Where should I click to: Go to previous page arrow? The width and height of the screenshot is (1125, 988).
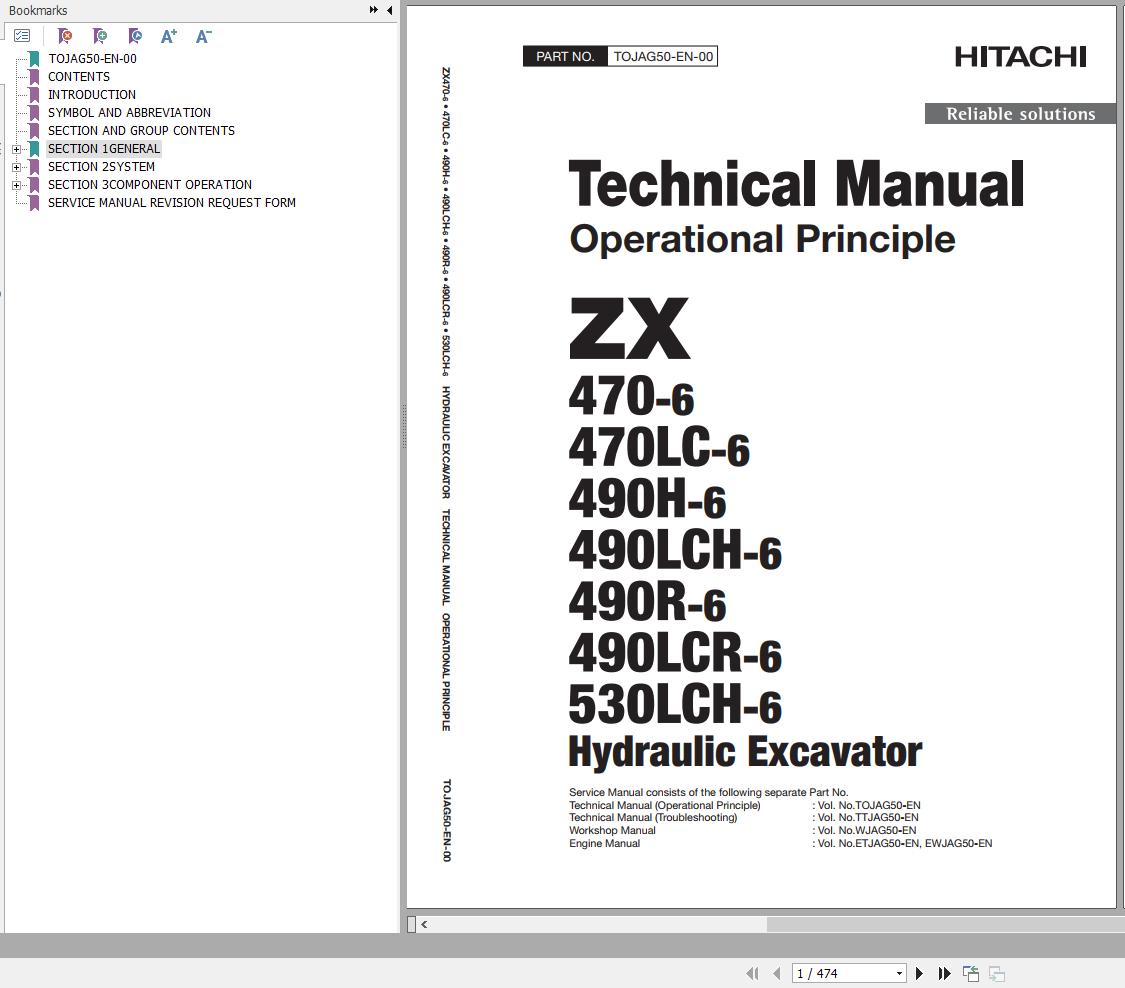tap(777, 974)
